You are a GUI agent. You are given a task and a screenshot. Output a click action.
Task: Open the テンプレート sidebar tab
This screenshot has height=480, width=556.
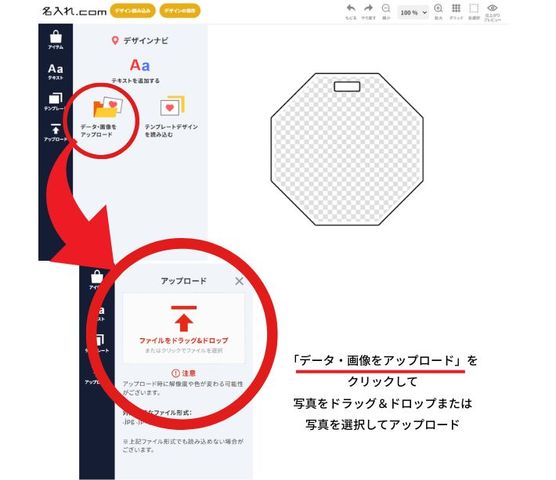tap(55, 102)
